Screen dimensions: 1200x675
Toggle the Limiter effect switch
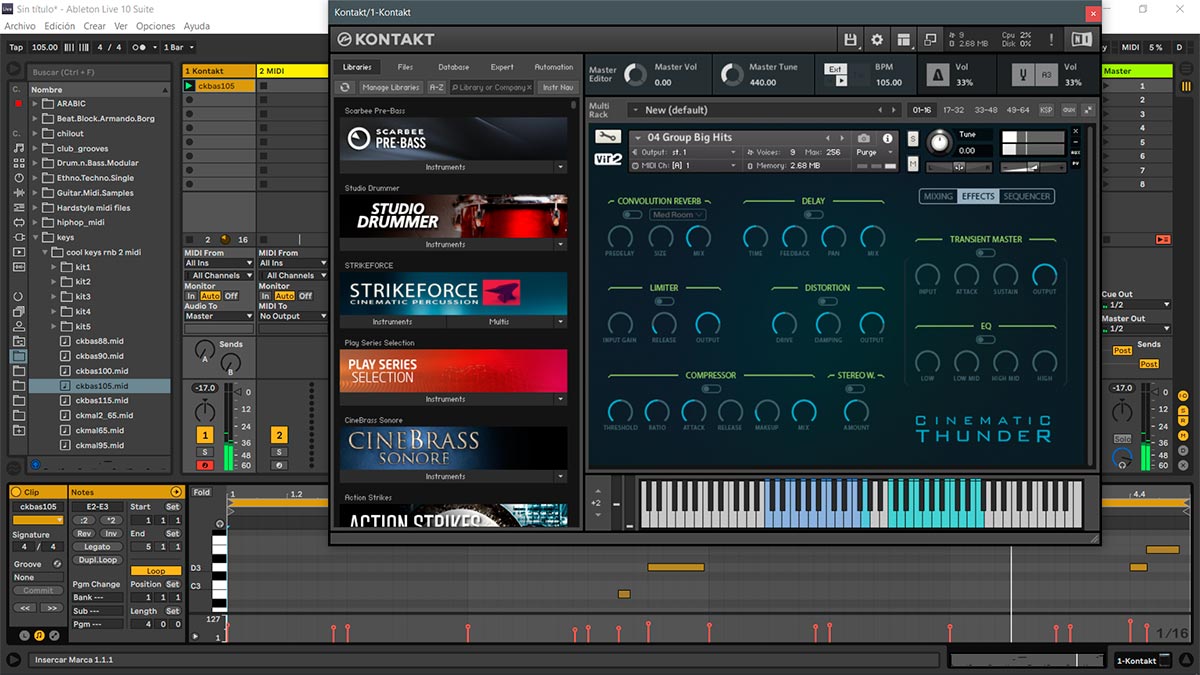(664, 301)
